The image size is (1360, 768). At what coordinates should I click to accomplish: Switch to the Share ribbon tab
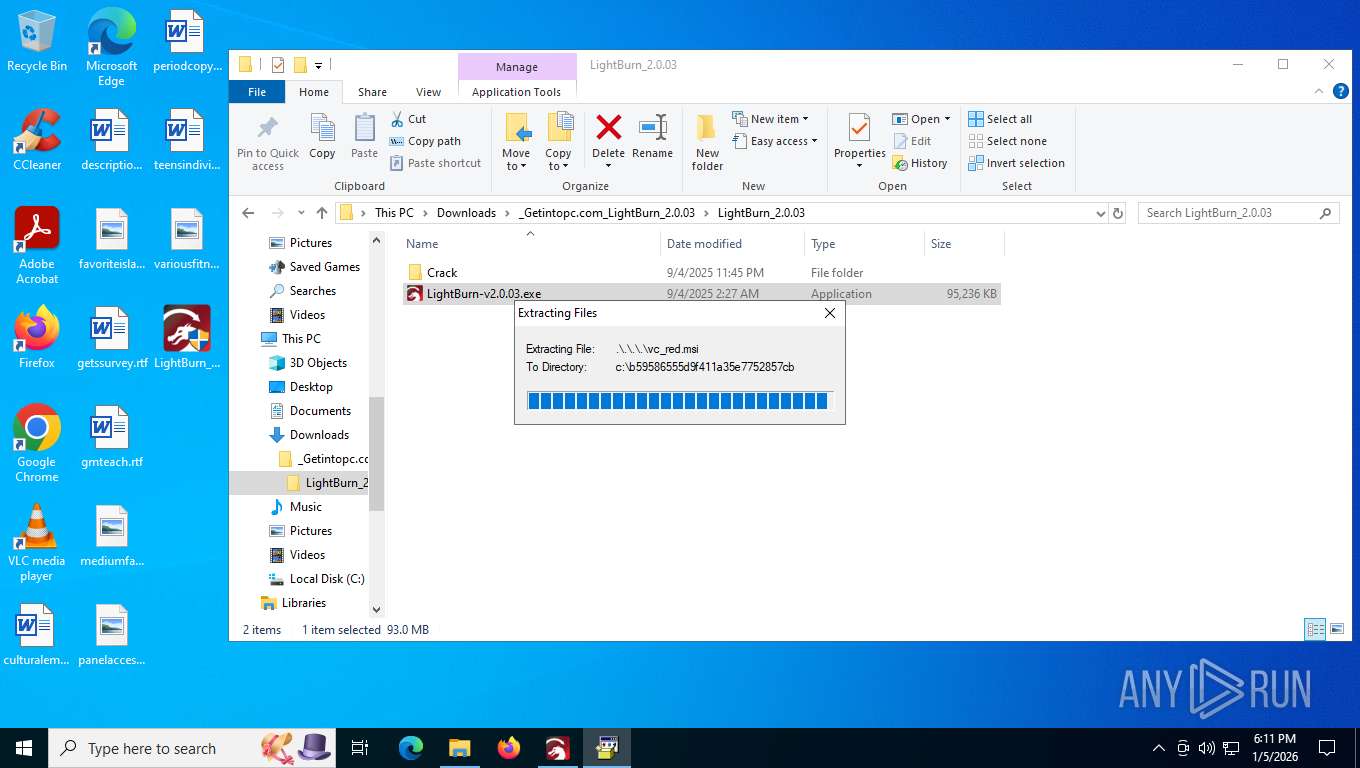tap(372, 92)
